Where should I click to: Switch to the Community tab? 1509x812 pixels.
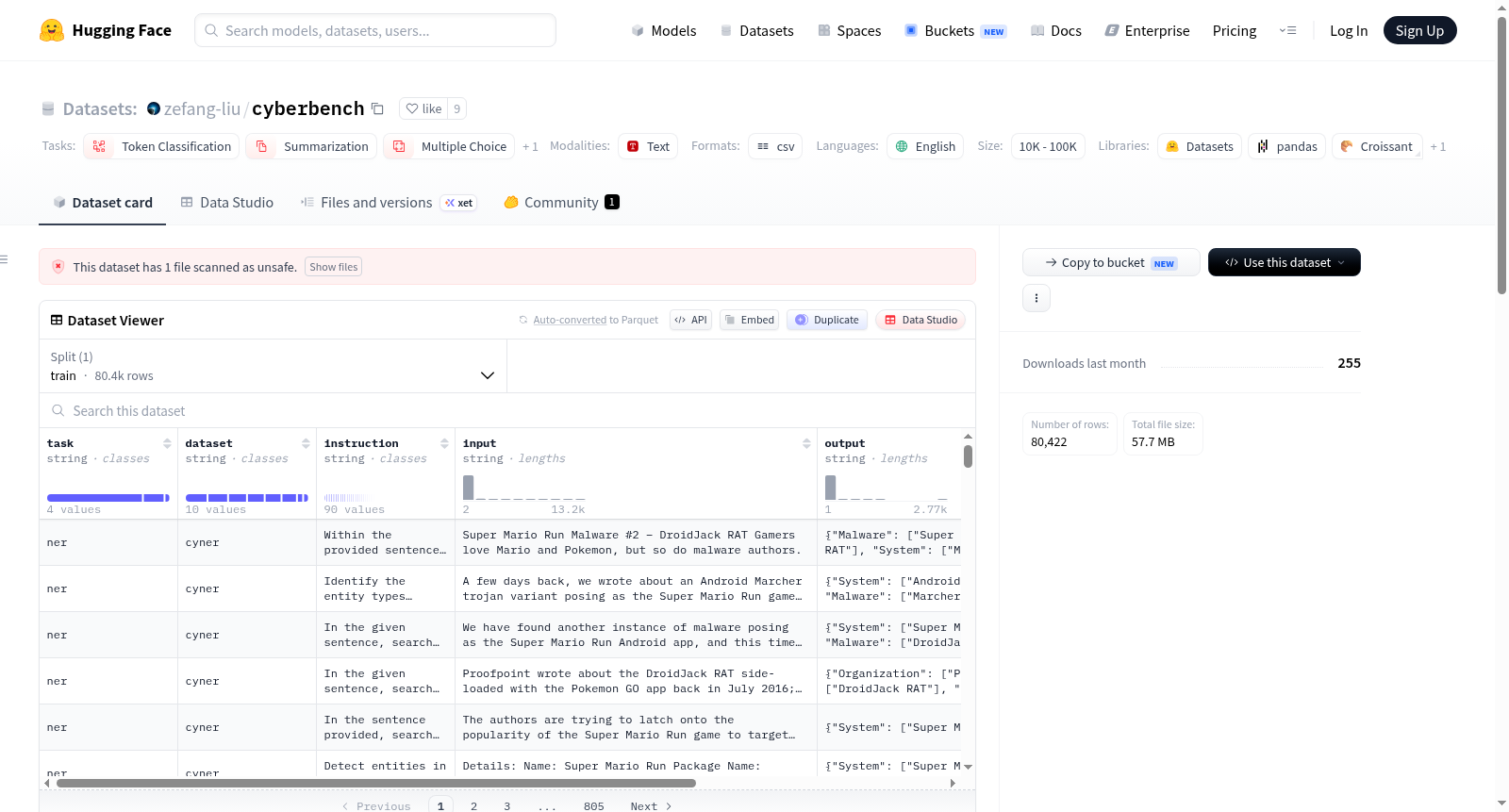pos(561,202)
